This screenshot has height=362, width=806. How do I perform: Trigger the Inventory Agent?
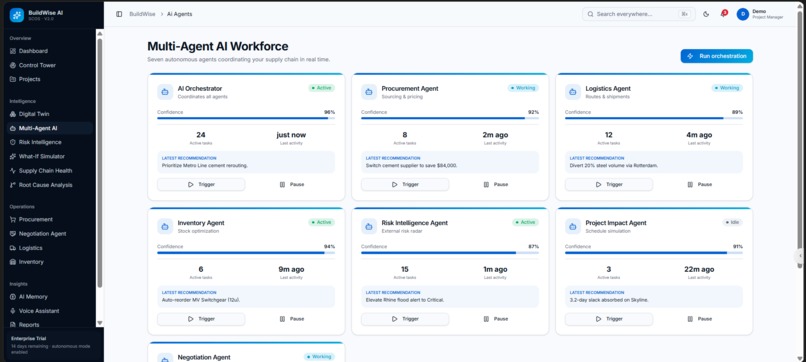click(x=201, y=319)
